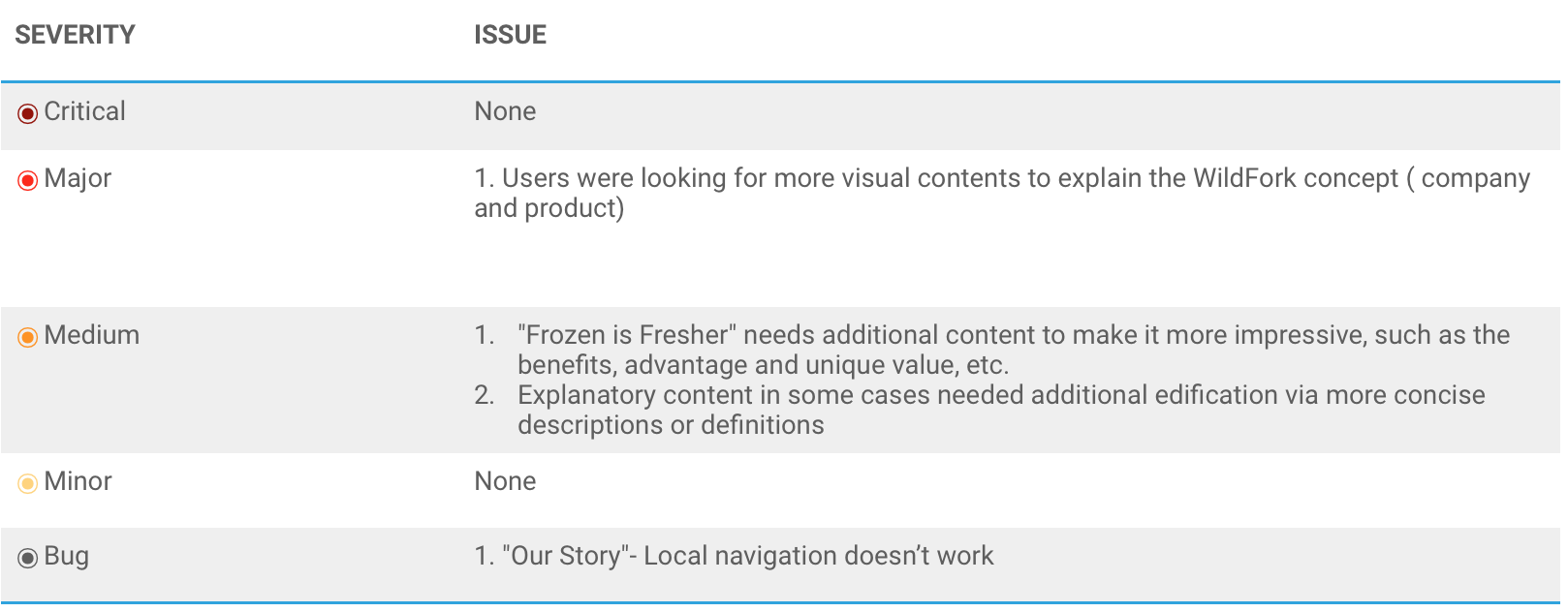This screenshot has height=612, width=1568.
Task: Click the yellow Minor severity icon
Action: (28, 483)
